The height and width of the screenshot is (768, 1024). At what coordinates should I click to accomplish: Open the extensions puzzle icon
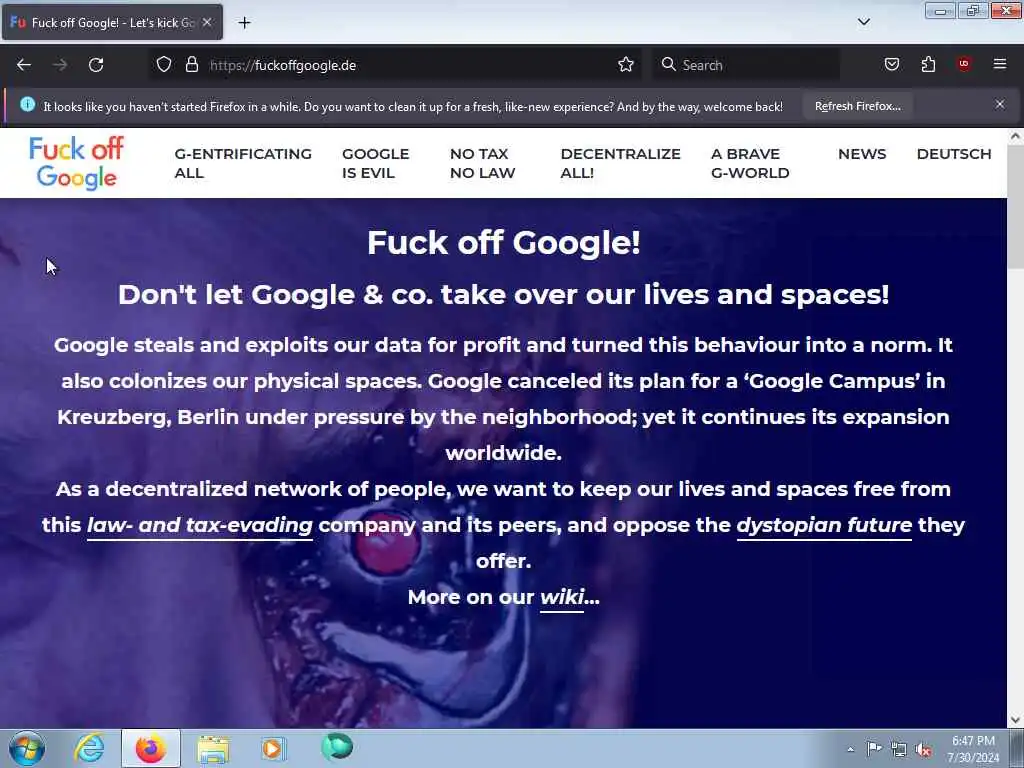(928, 64)
